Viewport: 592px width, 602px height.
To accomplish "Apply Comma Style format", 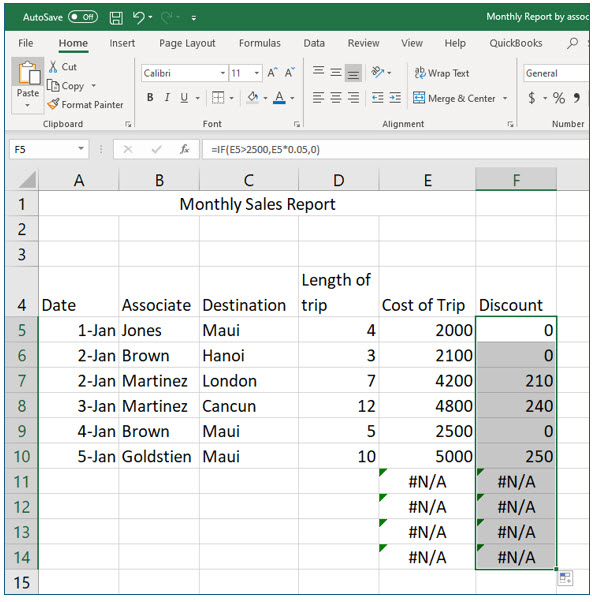I will 577,98.
